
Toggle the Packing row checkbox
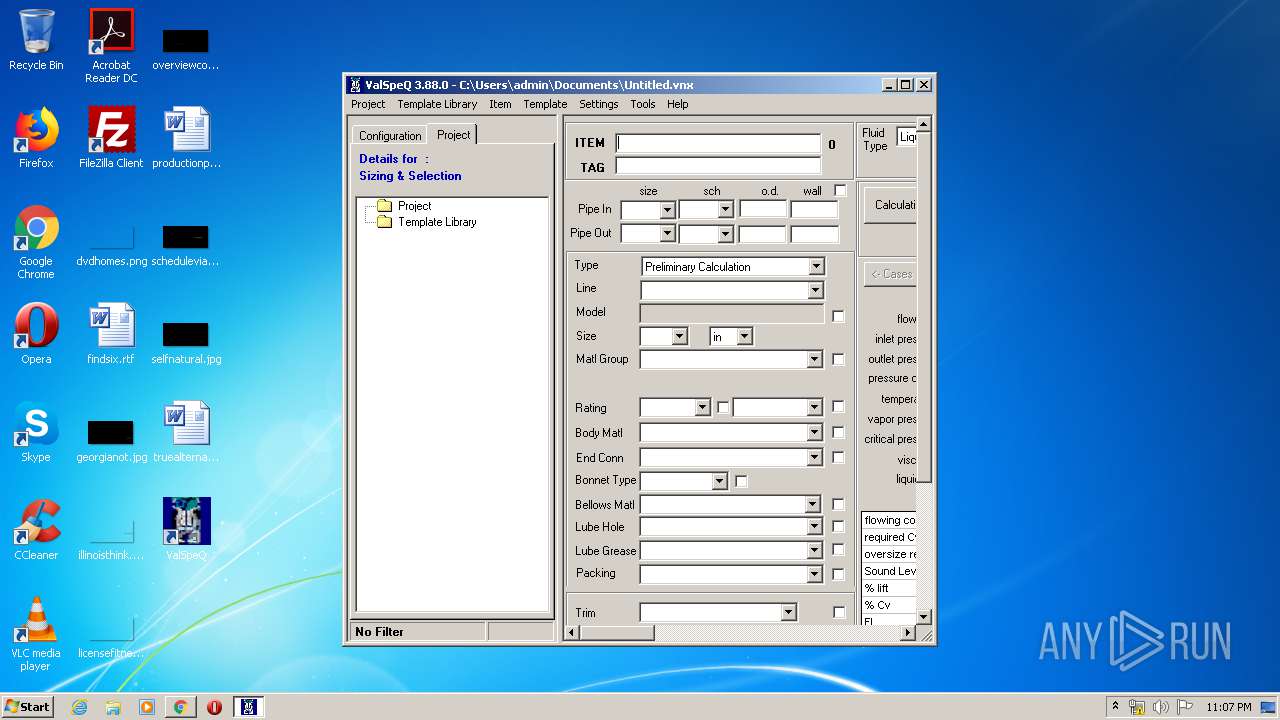tap(838, 574)
